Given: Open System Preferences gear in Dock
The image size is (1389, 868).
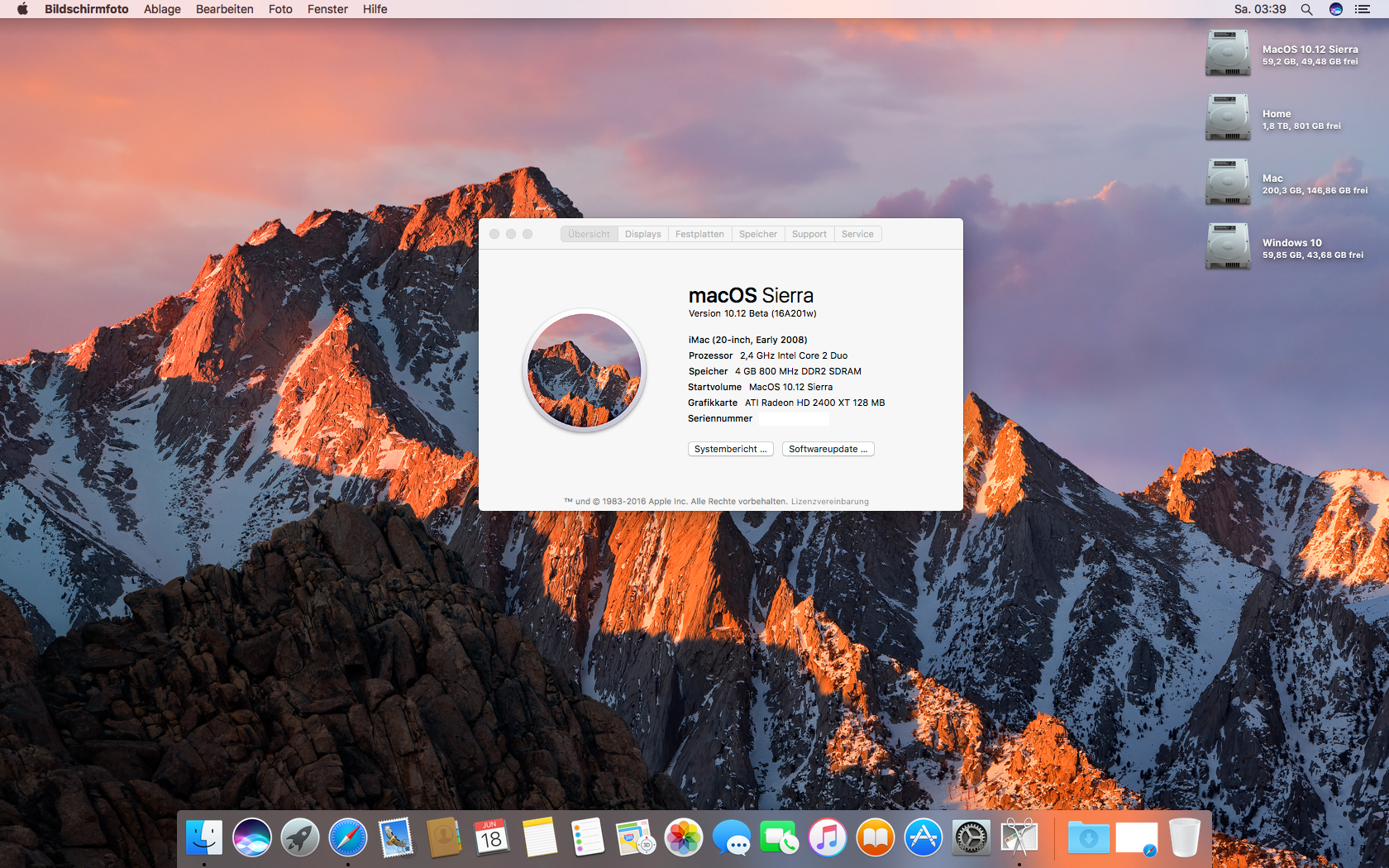Looking at the screenshot, I should tap(971, 837).
